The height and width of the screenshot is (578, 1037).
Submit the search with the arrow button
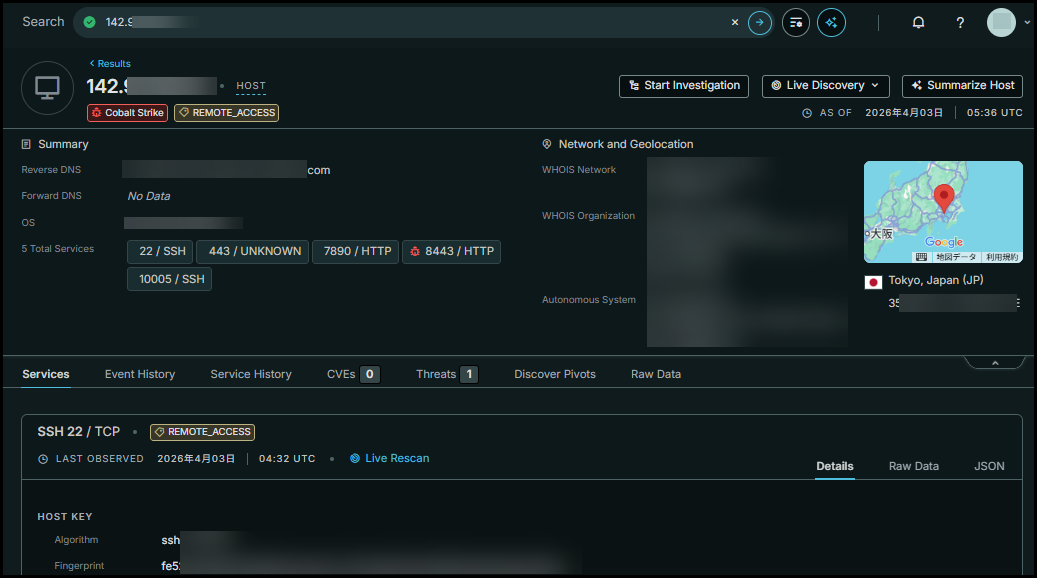[x=760, y=22]
